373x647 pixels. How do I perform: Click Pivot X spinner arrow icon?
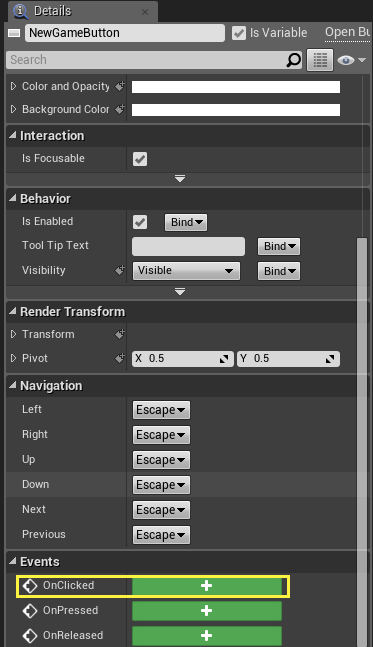tap(224, 359)
